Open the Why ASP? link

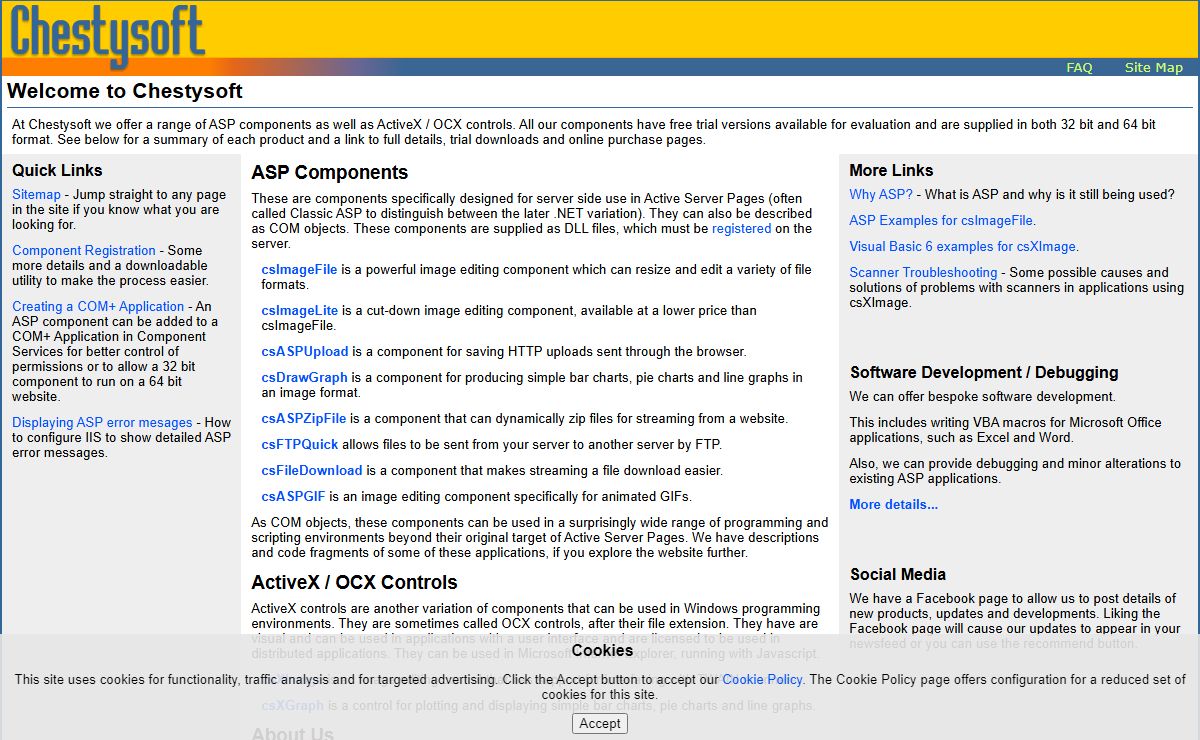[881, 195]
